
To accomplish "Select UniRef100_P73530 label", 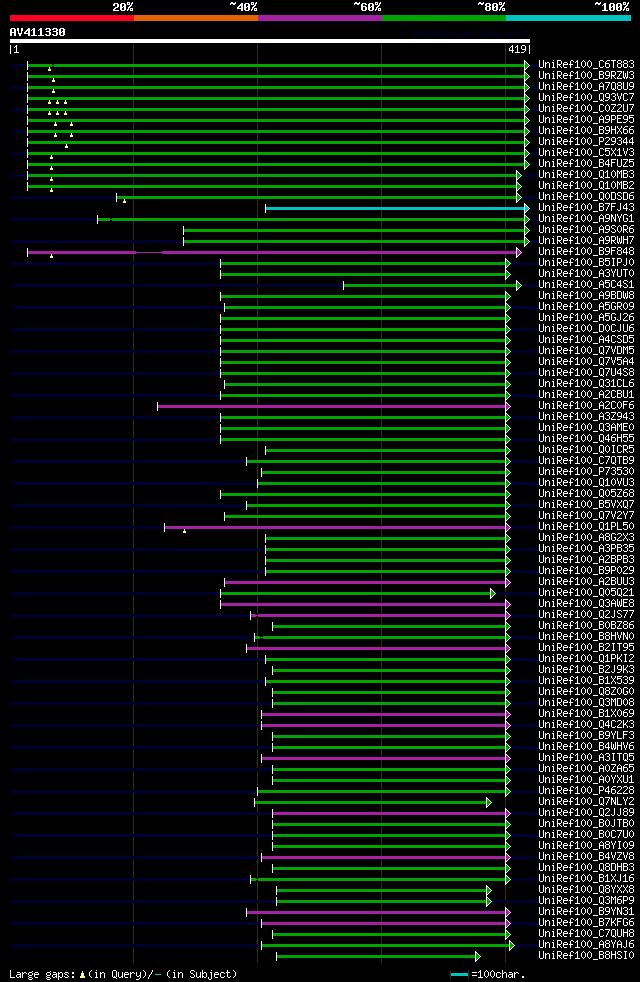I will point(586,472).
